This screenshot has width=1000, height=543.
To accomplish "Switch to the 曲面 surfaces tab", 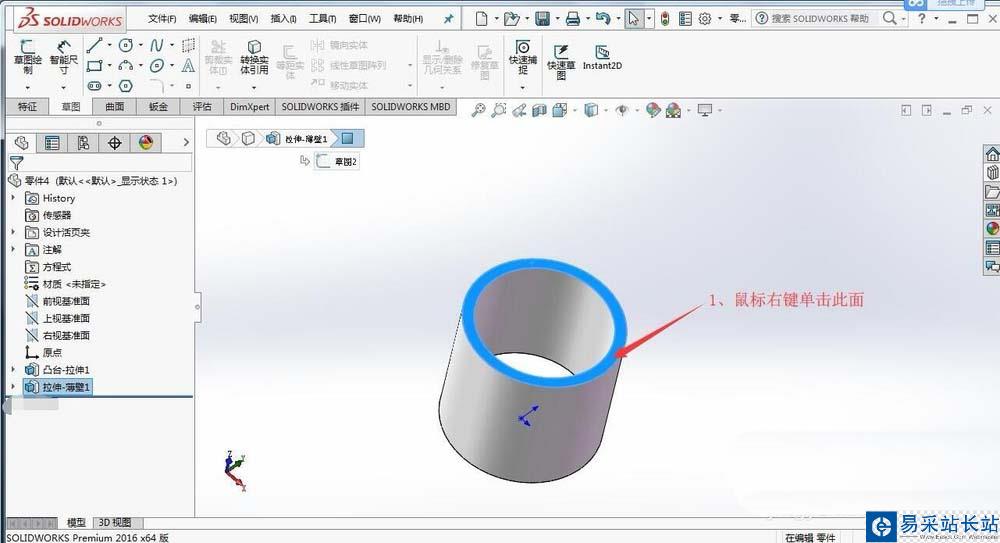I will click(x=115, y=107).
